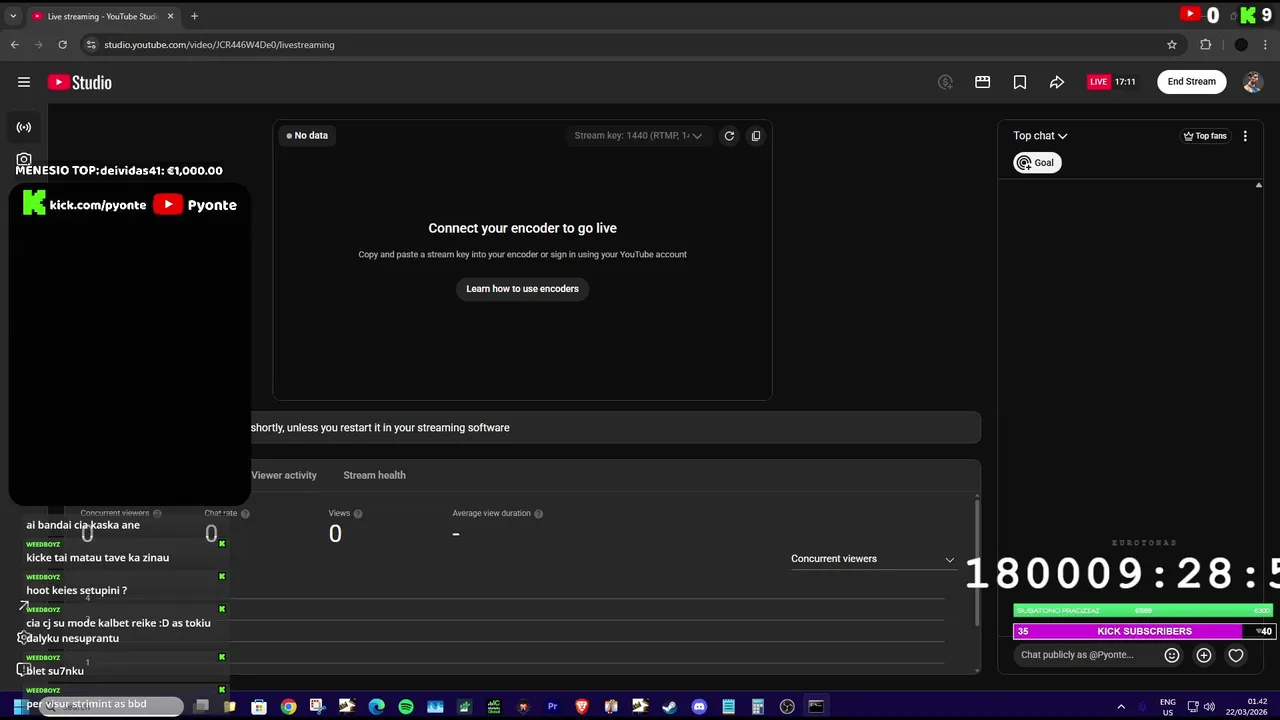This screenshot has height=720, width=1280.
Task: Click the chat panel scrollbar arrow
Action: tap(1259, 185)
